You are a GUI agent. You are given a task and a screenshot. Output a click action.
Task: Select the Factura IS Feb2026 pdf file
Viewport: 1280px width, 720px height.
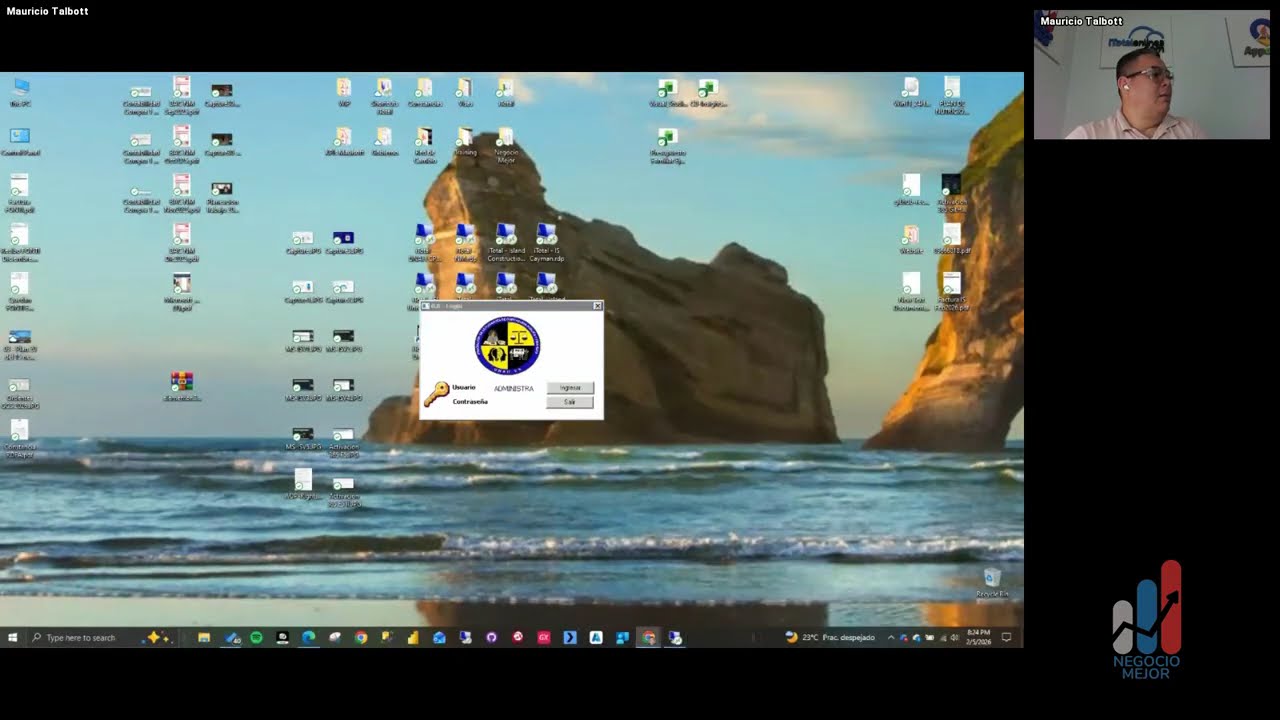click(x=951, y=291)
